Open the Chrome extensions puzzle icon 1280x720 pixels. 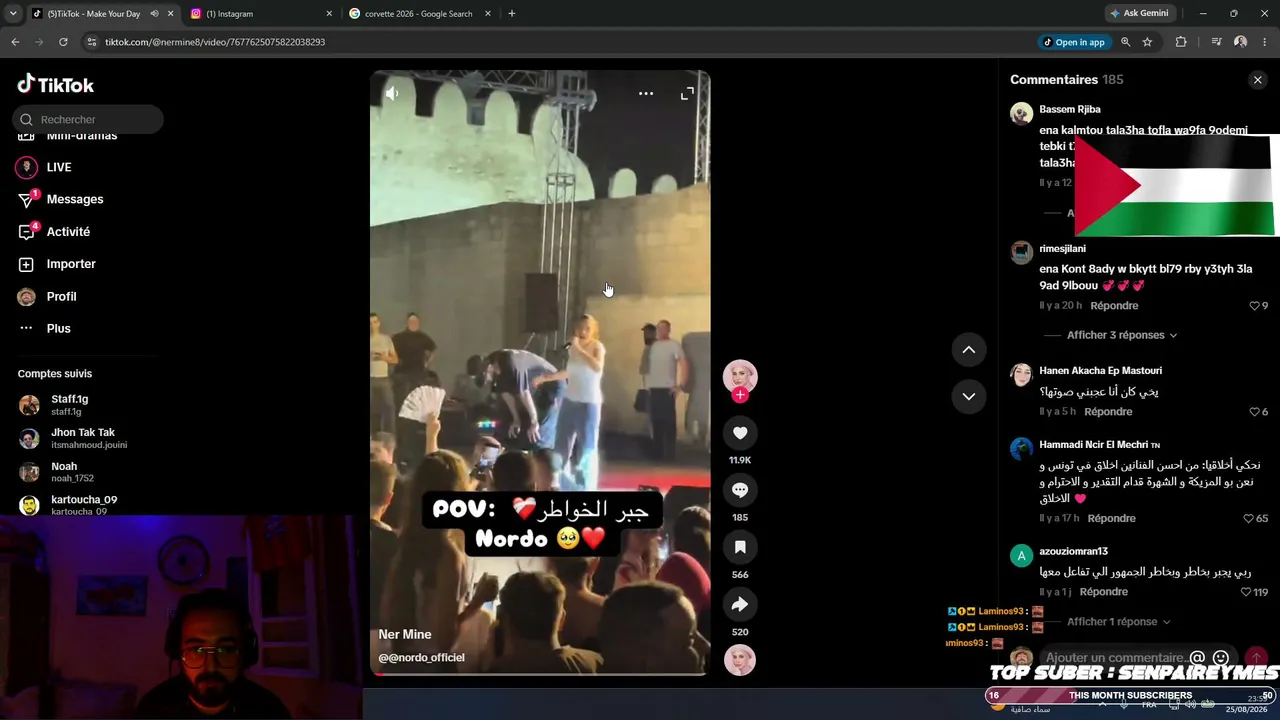1181,42
